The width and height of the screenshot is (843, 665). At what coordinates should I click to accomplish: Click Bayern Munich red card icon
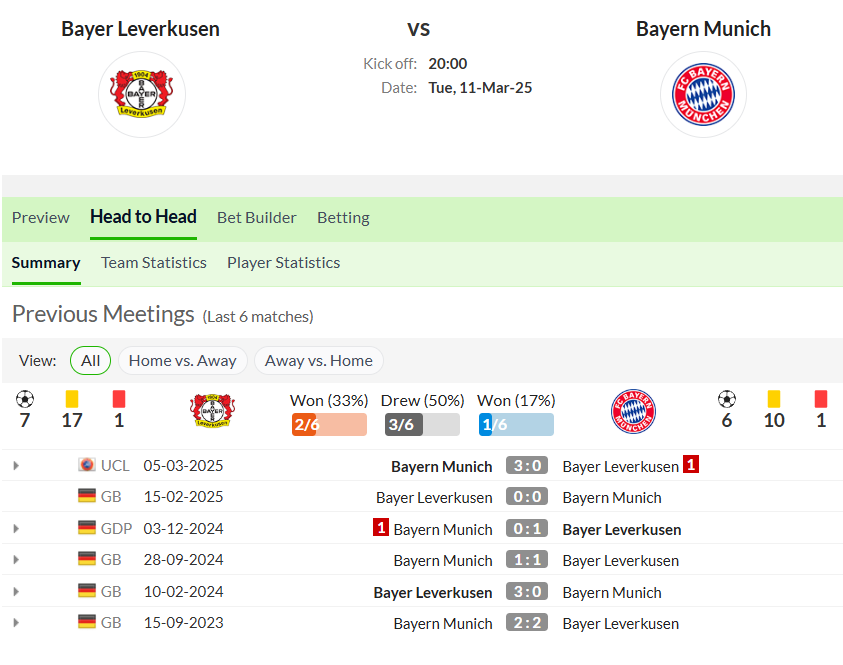pos(821,399)
